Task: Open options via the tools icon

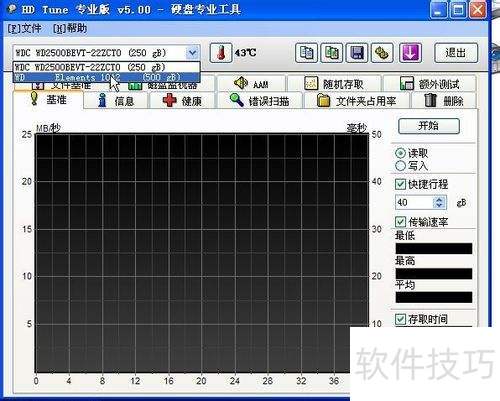Action: click(x=382, y=53)
